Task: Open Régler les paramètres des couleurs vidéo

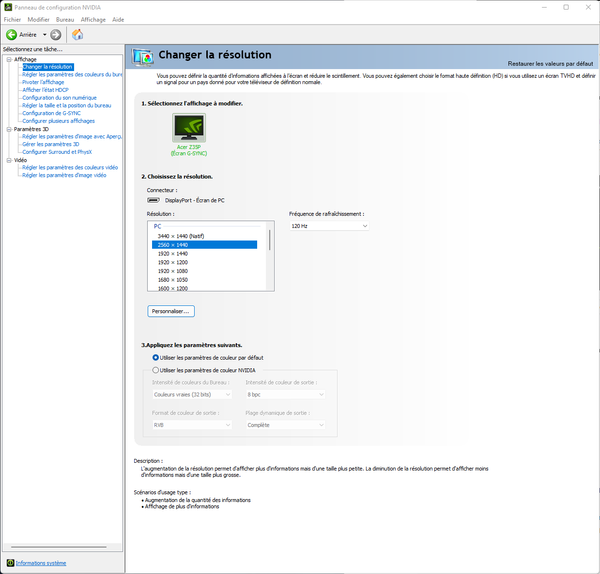Action: (x=70, y=168)
